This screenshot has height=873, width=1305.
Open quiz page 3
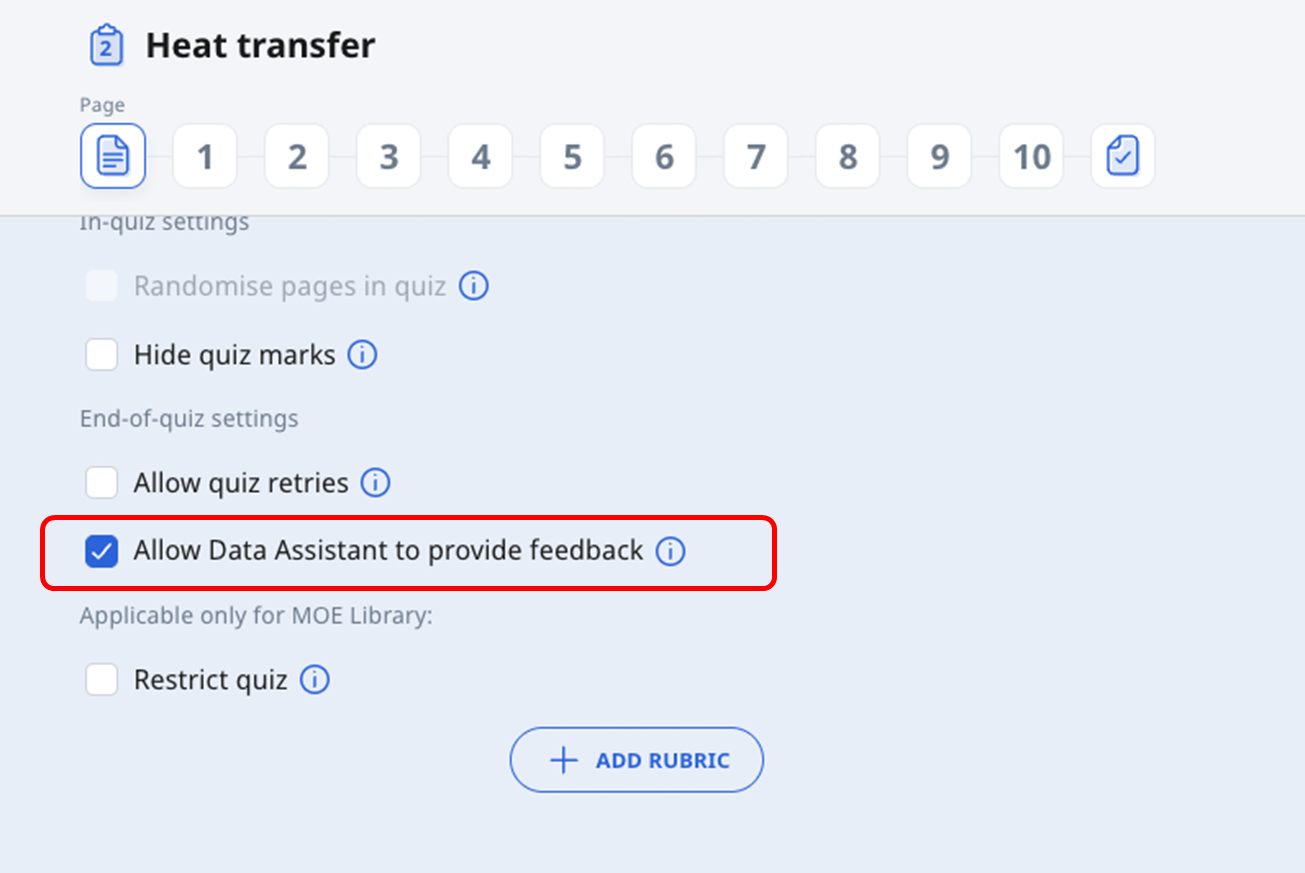point(389,156)
